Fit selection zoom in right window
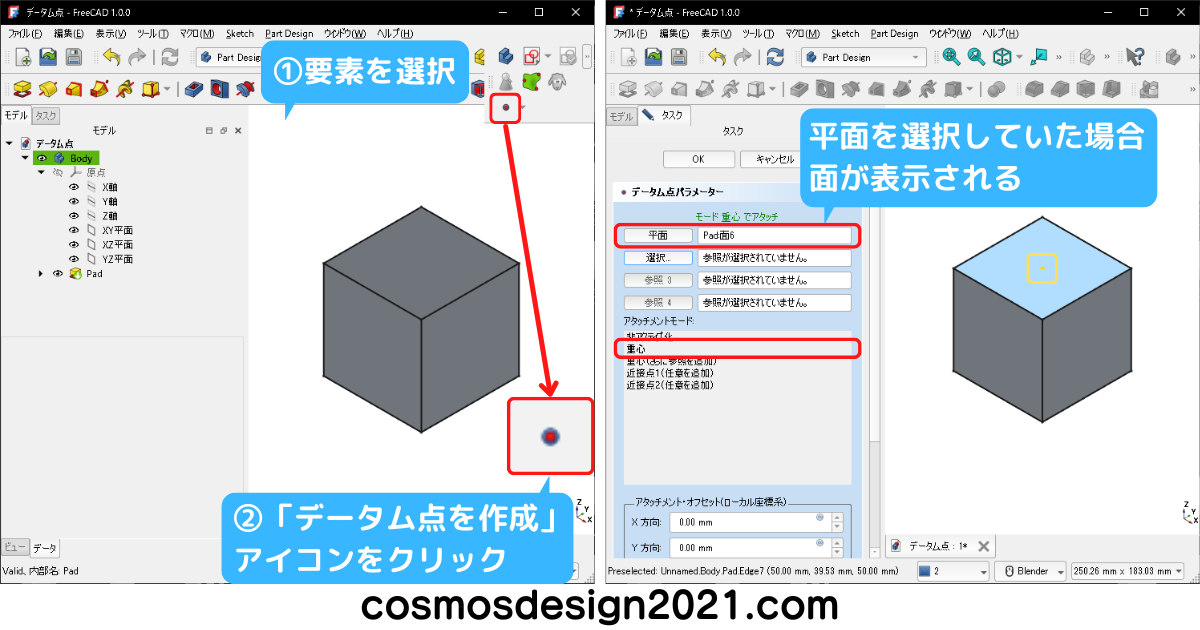The height and width of the screenshot is (630, 1200). pos(975,57)
